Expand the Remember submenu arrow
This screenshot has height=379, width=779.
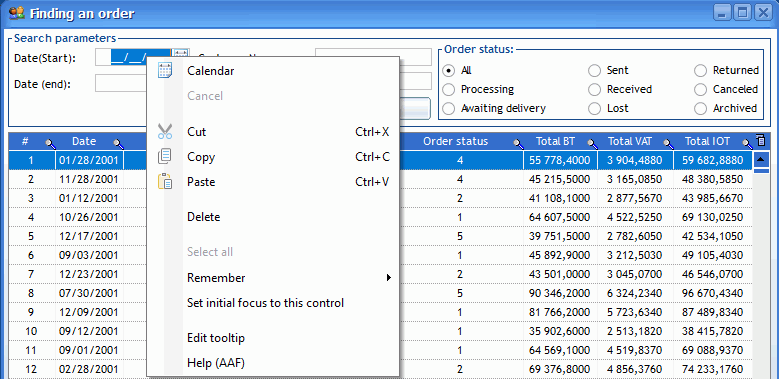coord(389,278)
